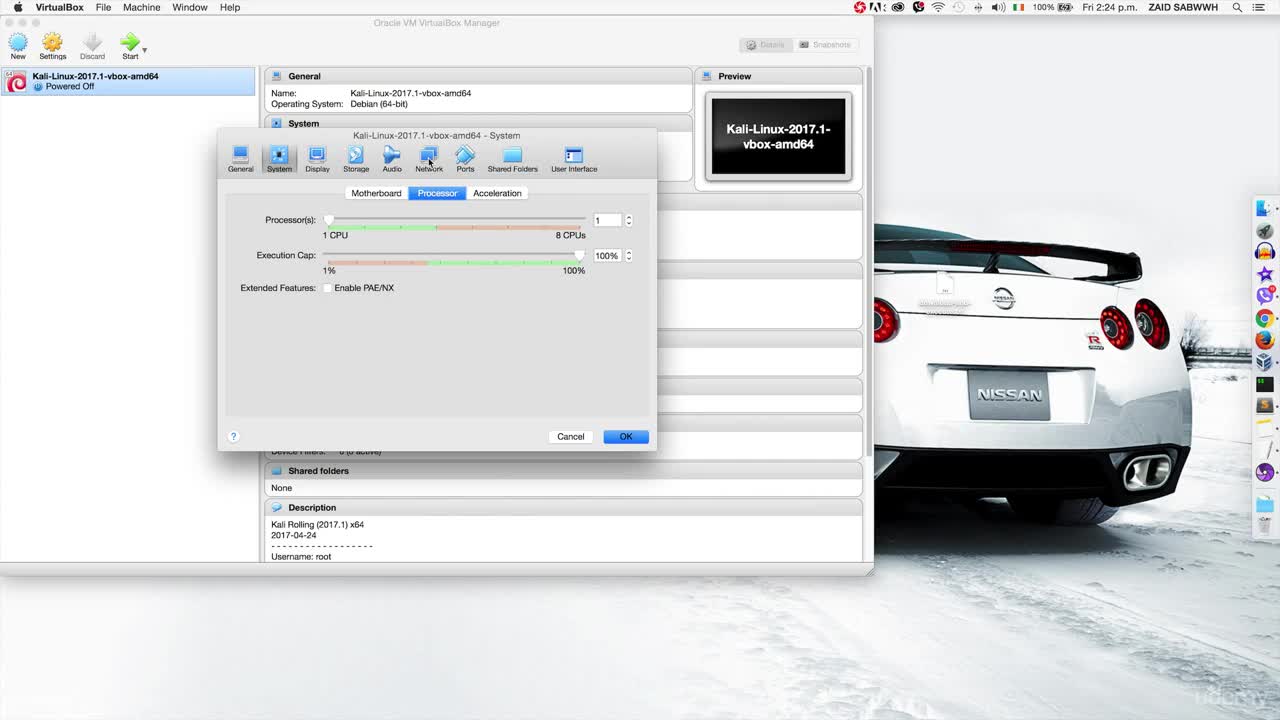The width and height of the screenshot is (1280, 720).
Task: Open Audacity from the dock
Action: pos(1265,252)
